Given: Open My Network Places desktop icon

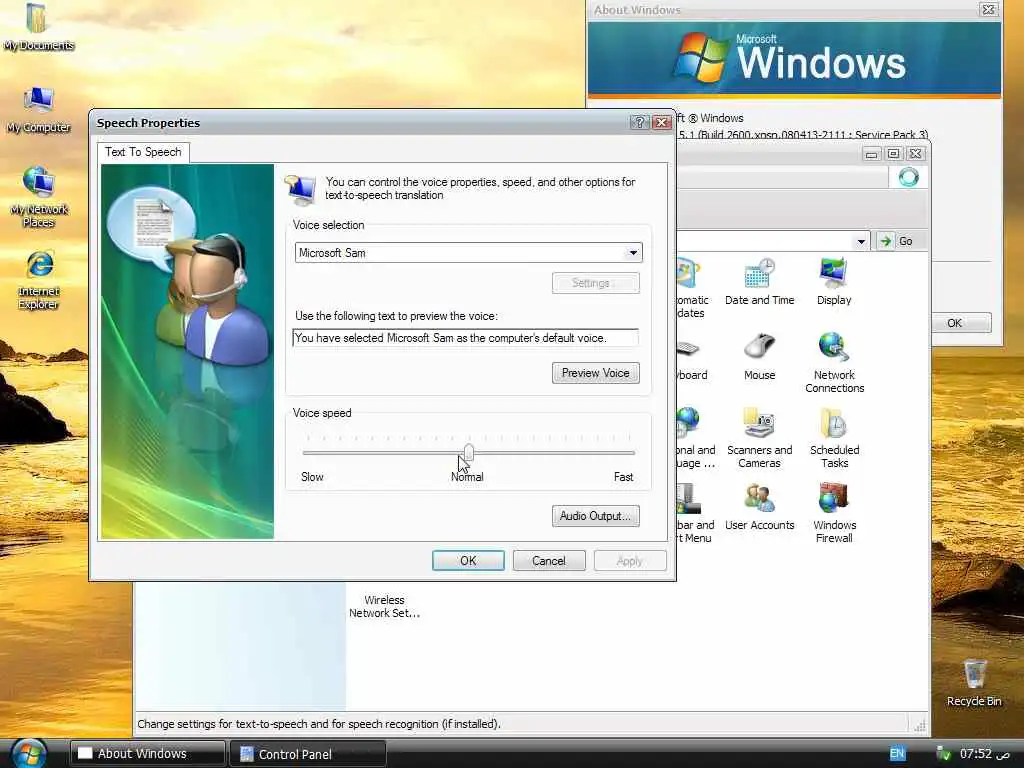Looking at the screenshot, I should click(38, 197).
